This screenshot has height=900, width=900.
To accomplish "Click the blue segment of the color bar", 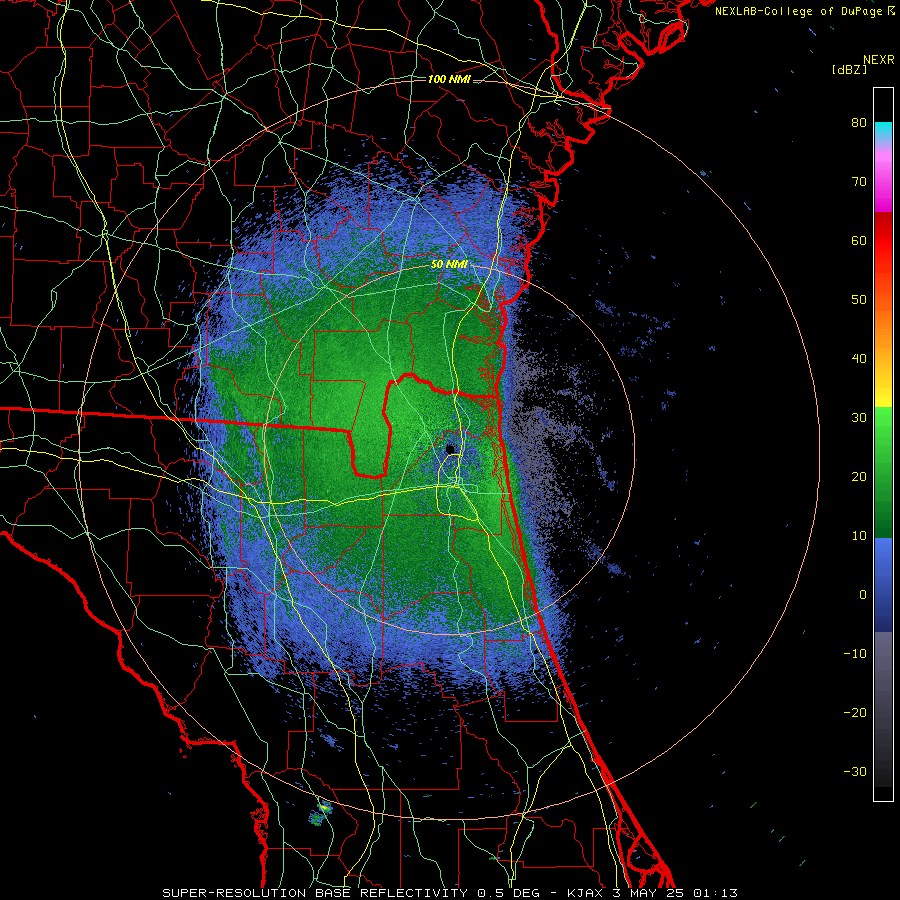I will coord(883,585).
